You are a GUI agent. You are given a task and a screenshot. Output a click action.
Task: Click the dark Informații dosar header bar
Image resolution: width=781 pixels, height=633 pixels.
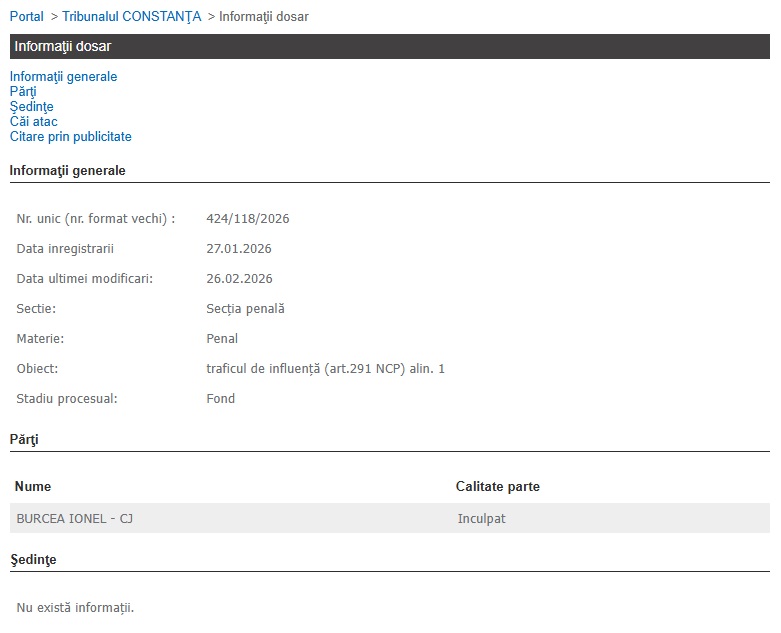point(390,47)
